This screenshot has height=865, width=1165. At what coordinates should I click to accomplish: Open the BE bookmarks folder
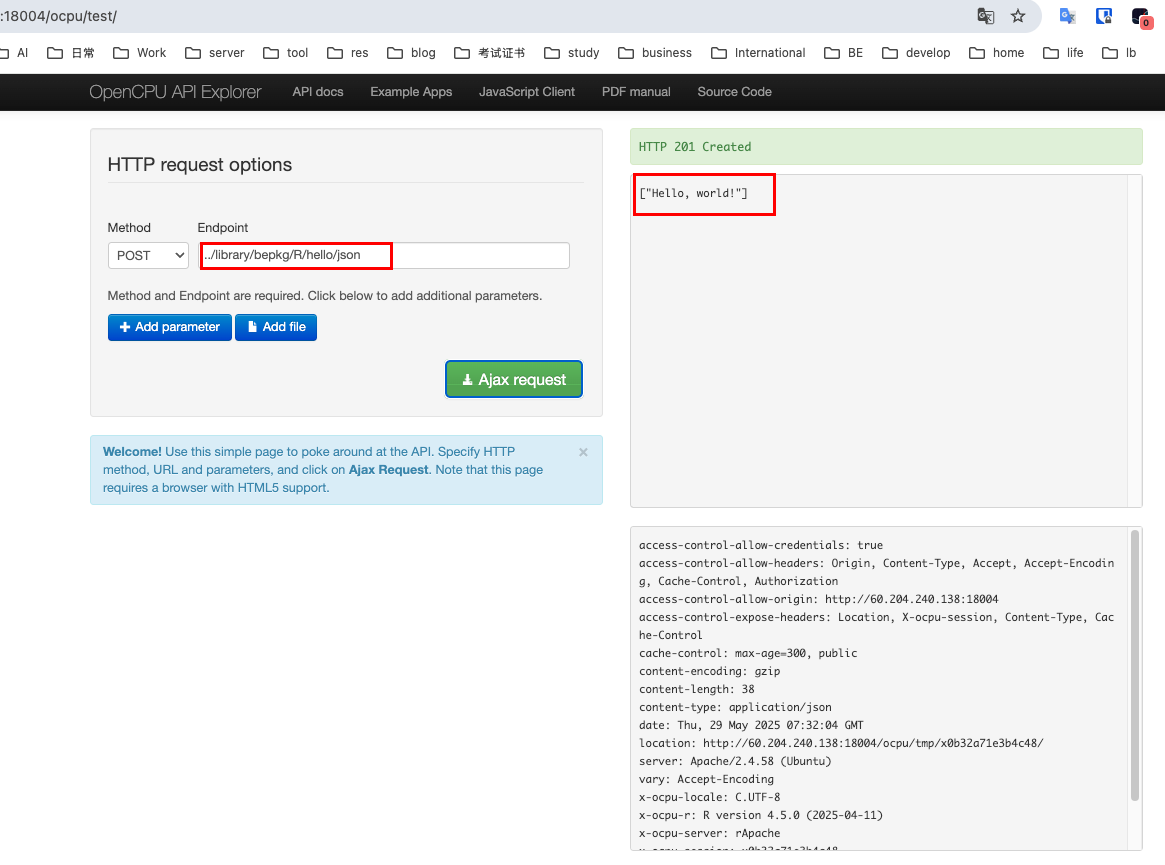point(844,53)
